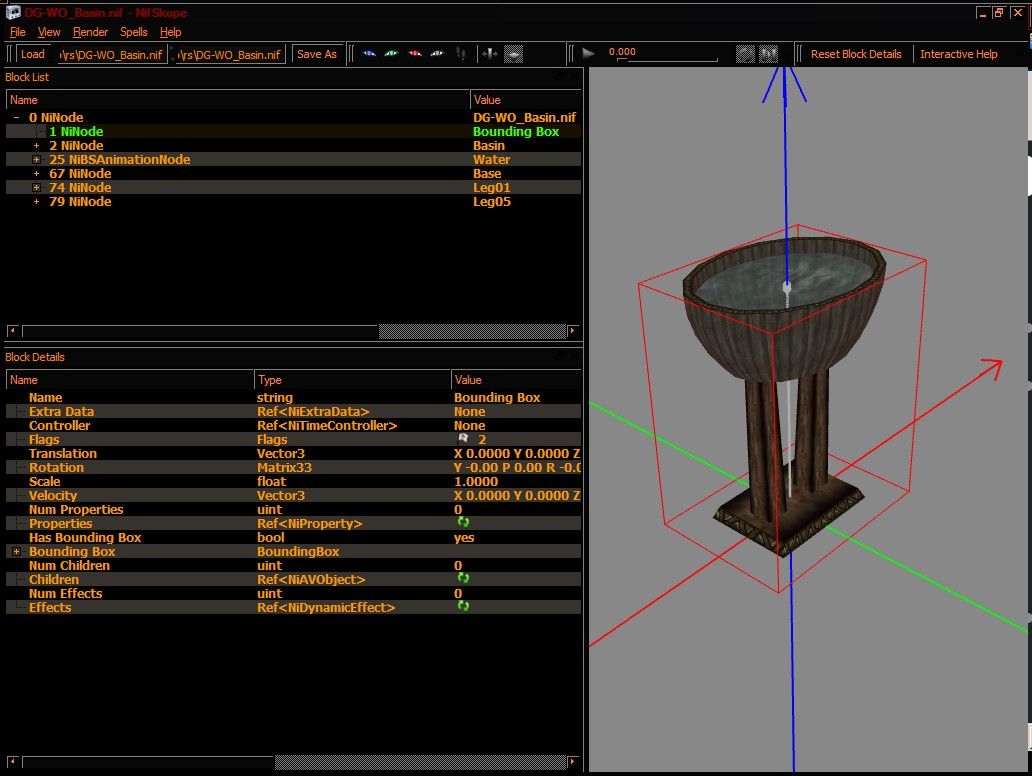Click the flip view arrows icon

[489, 54]
